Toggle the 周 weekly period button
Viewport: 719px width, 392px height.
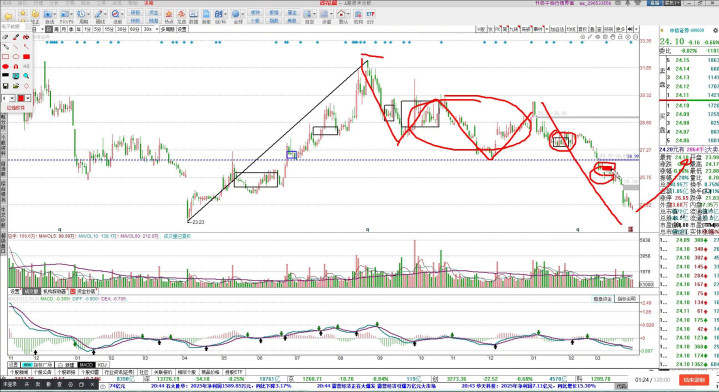pyautogui.click(x=56, y=29)
